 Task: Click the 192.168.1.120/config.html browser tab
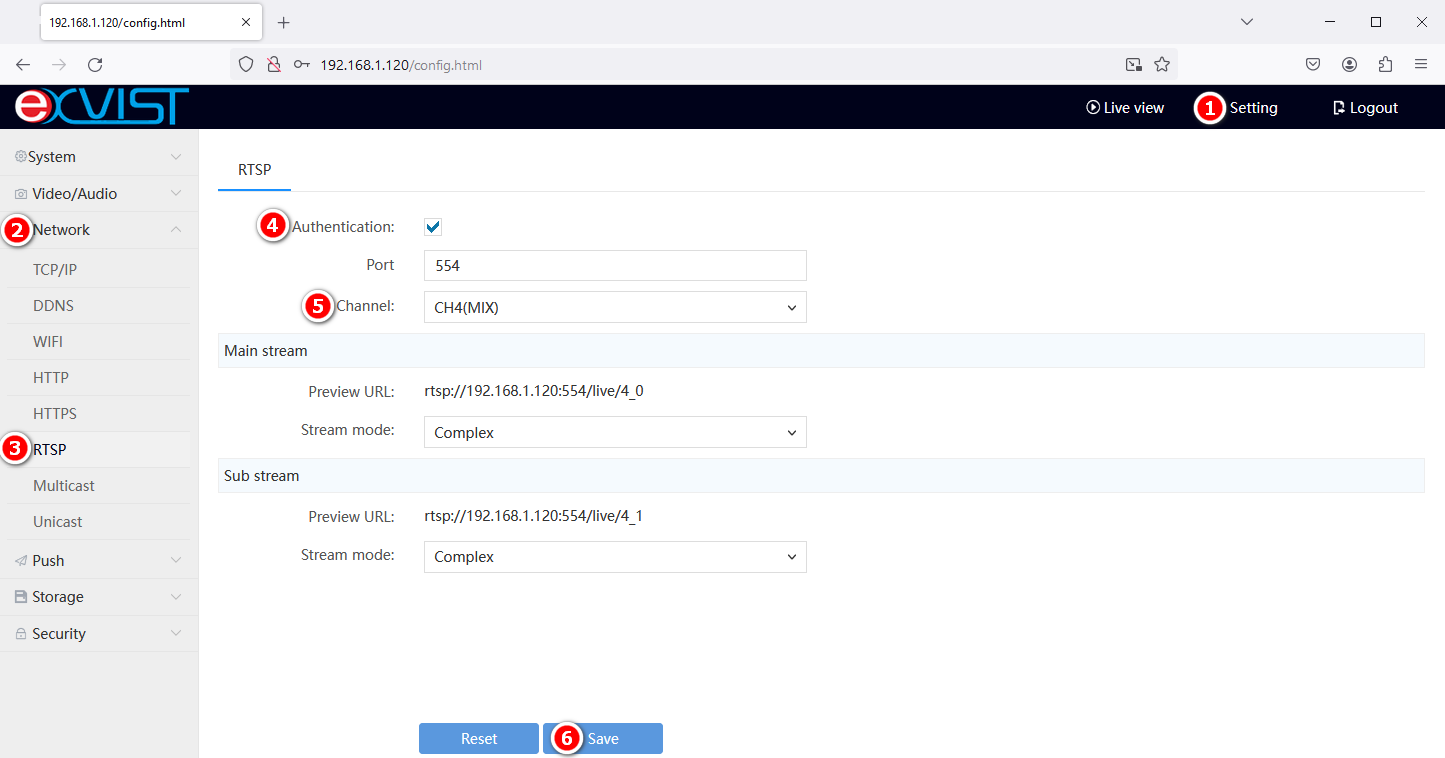[x=150, y=22]
